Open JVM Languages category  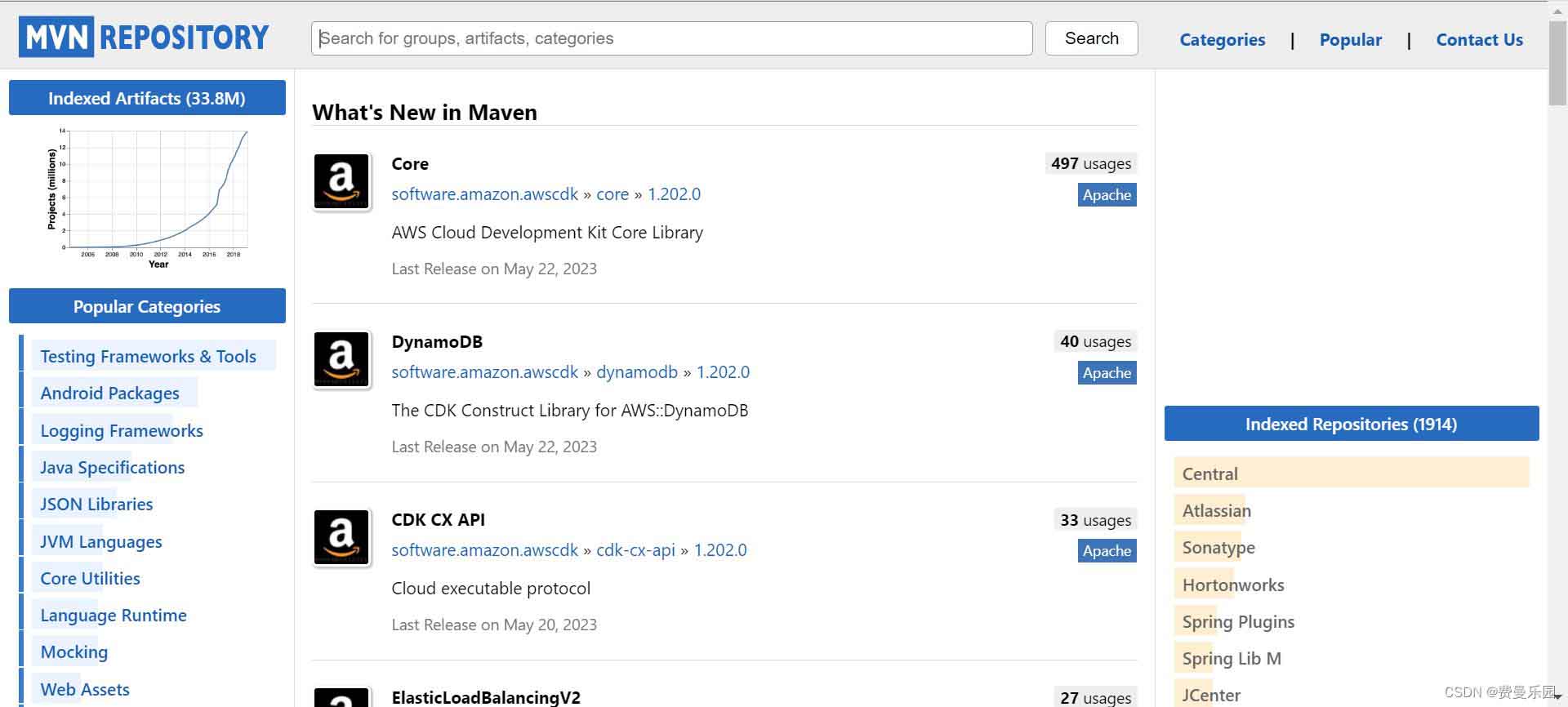click(100, 541)
